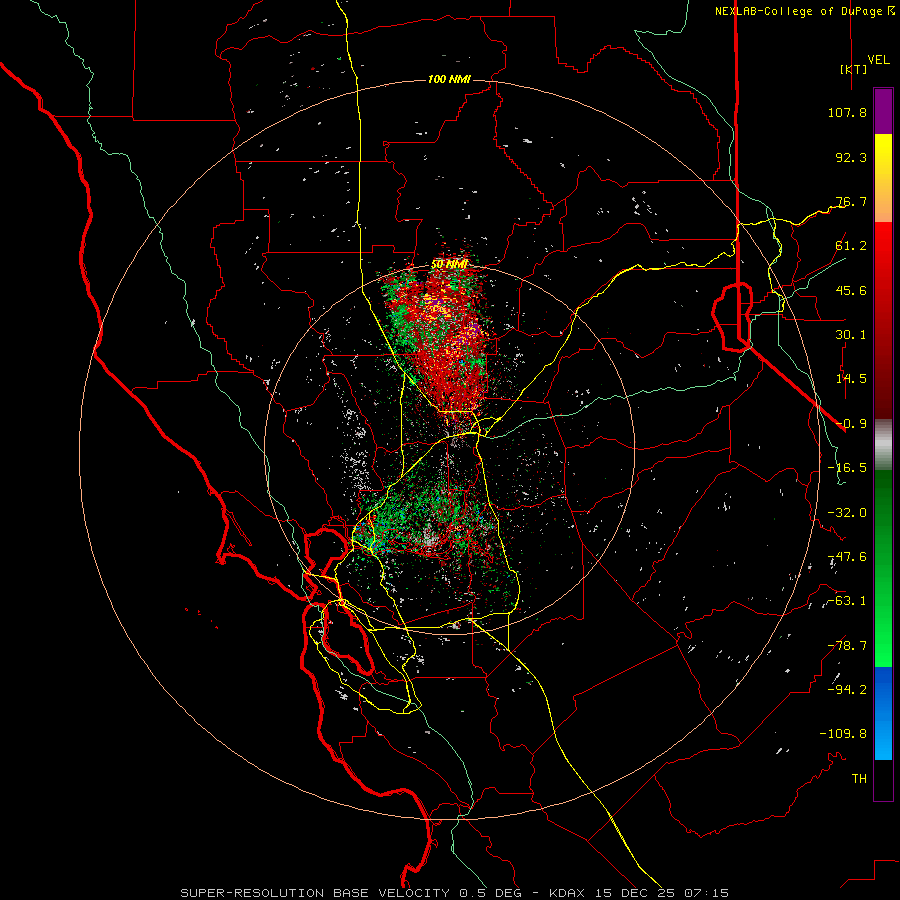900x900 pixels.
Task: Click the 107.8 velocity scale value
Action: point(847,112)
